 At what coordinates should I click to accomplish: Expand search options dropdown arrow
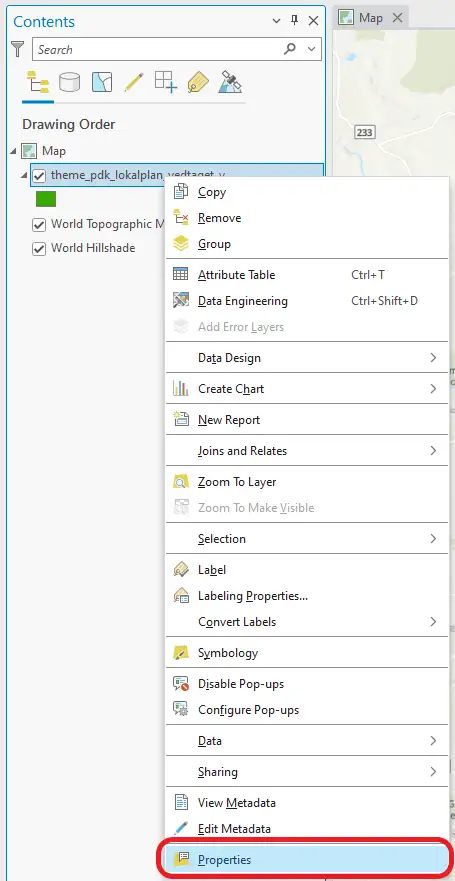coord(312,49)
